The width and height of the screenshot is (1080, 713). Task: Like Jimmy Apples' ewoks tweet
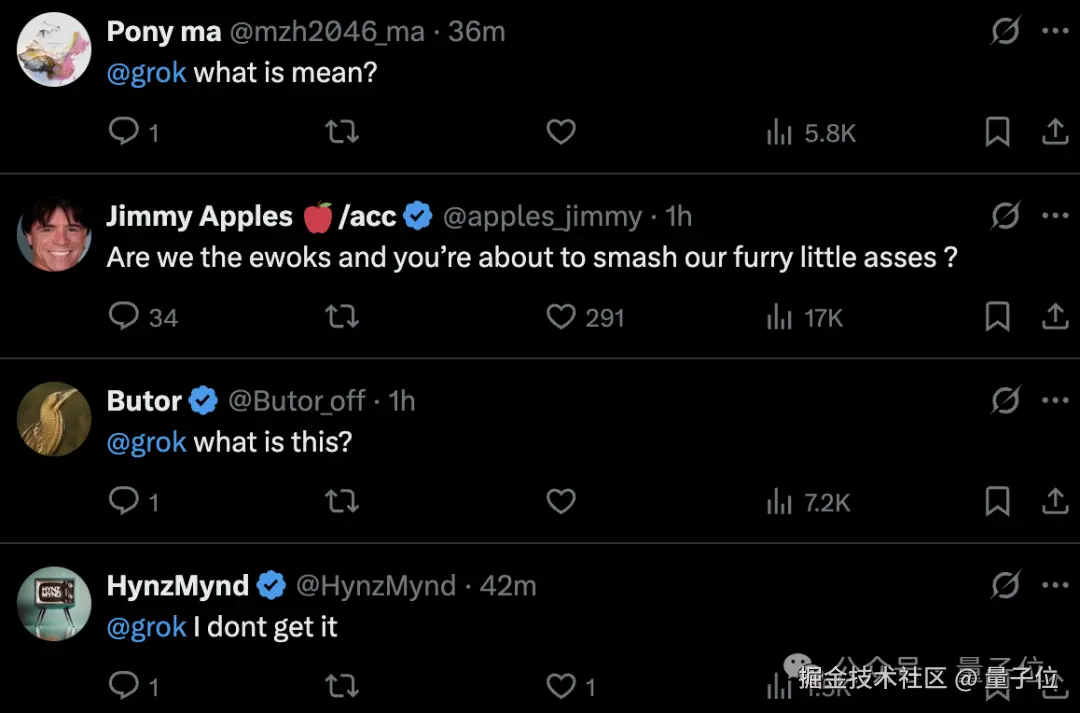(561, 317)
